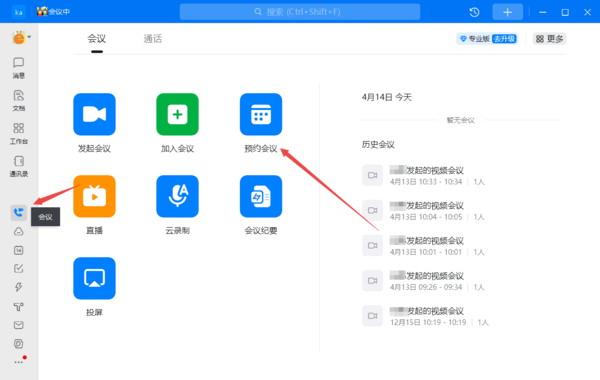Open the green 加入会议 join icon
The height and width of the screenshot is (380, 600).
(177, 114)
